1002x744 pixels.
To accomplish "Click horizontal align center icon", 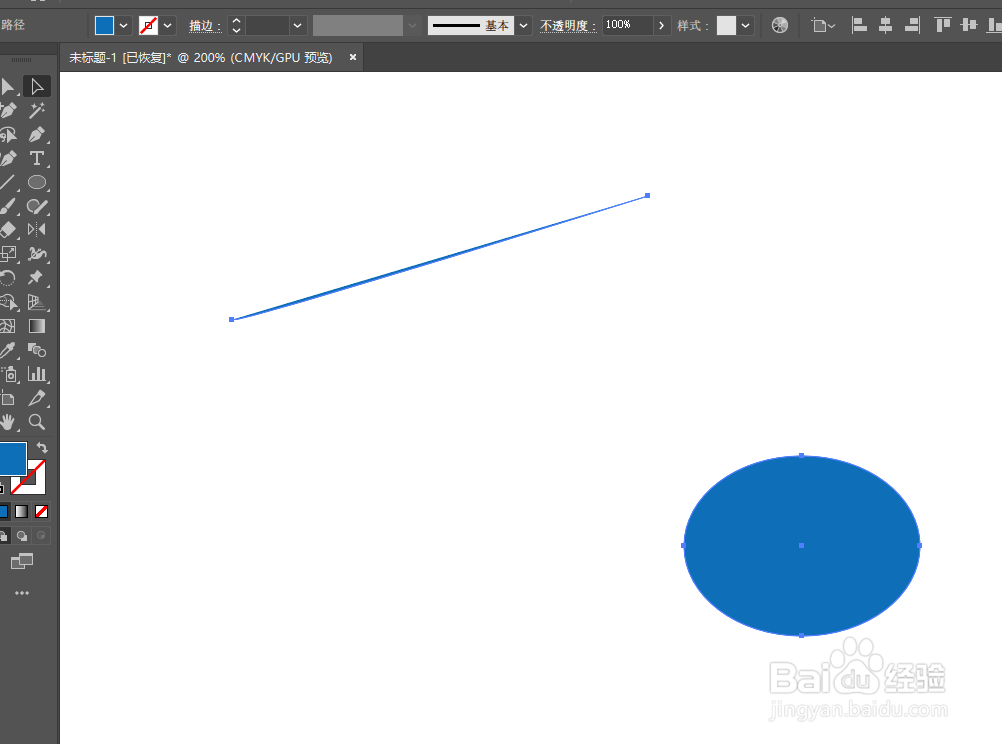I will [x=885, y=26].
